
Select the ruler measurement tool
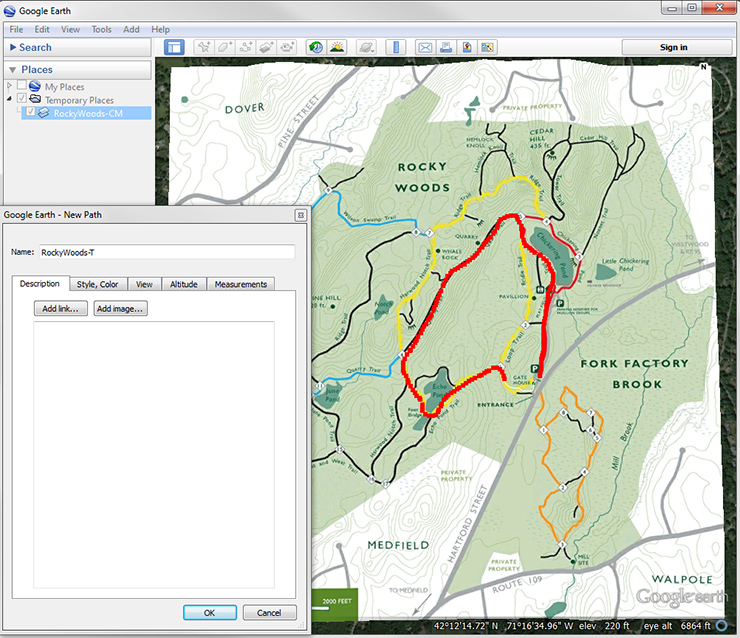[397, 47]
